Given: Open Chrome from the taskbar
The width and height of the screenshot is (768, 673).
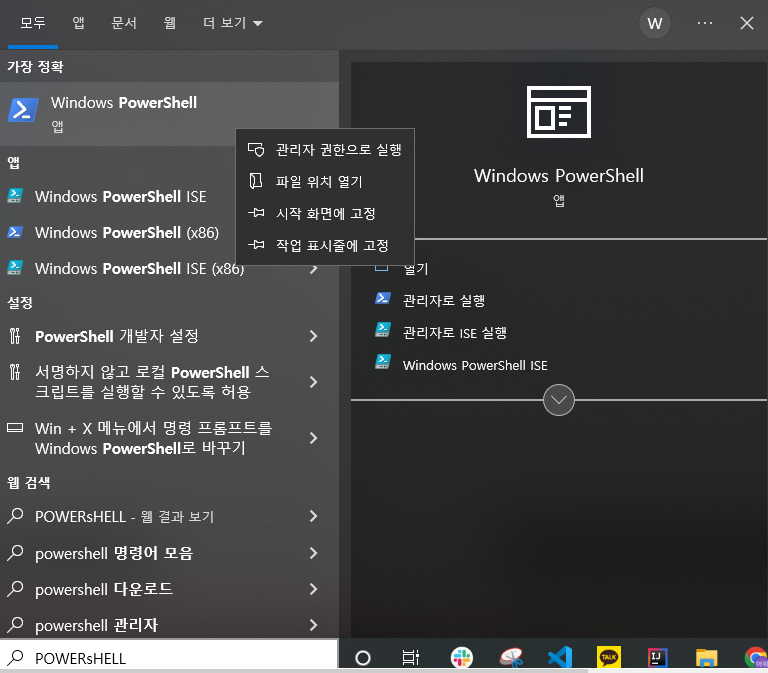Looking at the screenshot, I should (756, 657).
